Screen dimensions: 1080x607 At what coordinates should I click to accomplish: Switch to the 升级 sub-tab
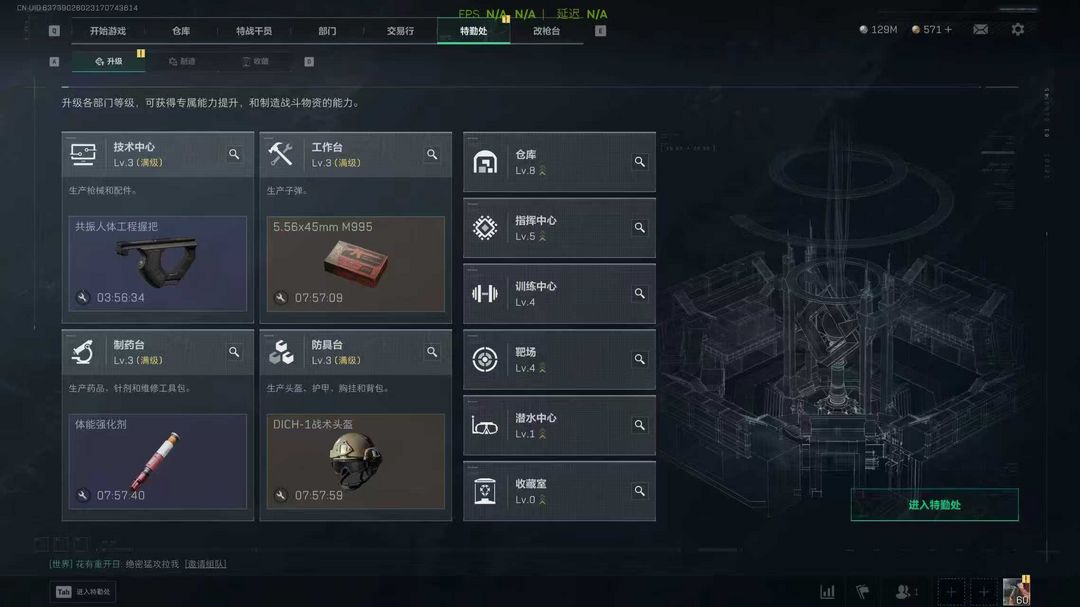(x=109, y=61)
